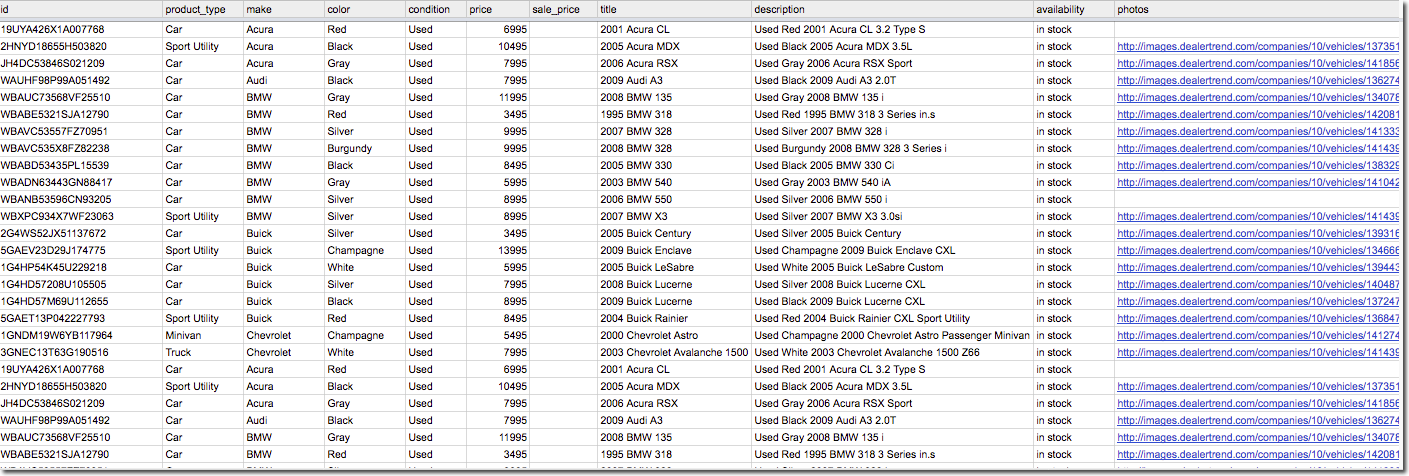
Task: Click title cell 2003 Chevrolet Avalanche 1500
Action: tap(674, 352)
